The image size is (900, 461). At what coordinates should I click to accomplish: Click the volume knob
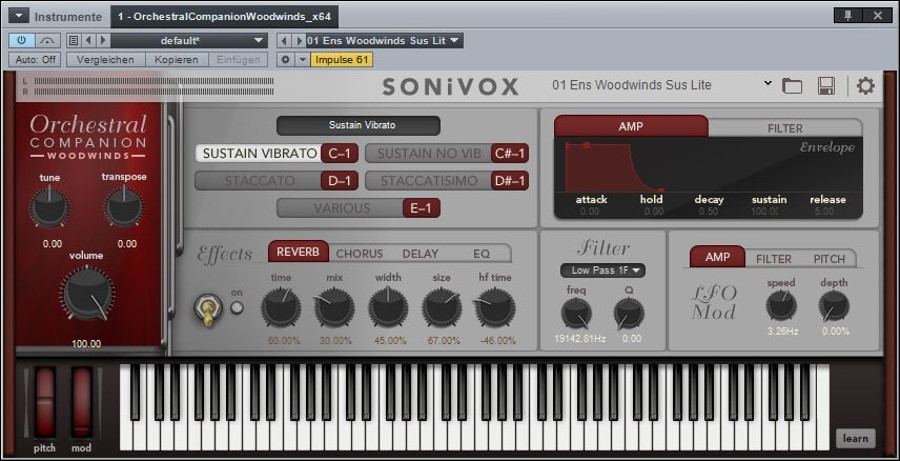point(87,294)
